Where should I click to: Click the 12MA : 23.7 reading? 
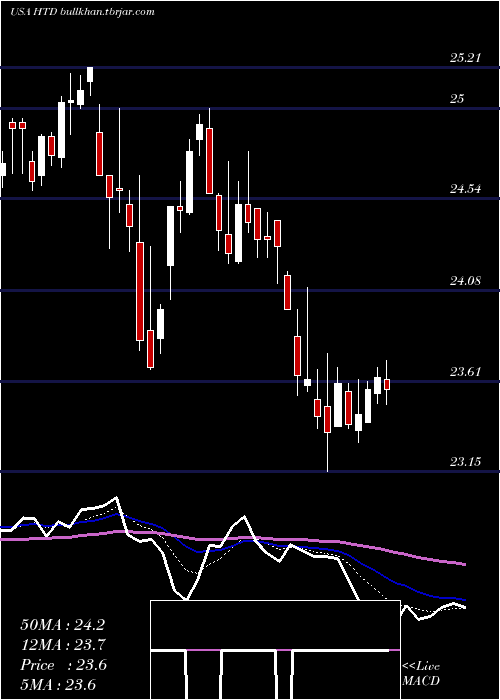tap(63, 645)
